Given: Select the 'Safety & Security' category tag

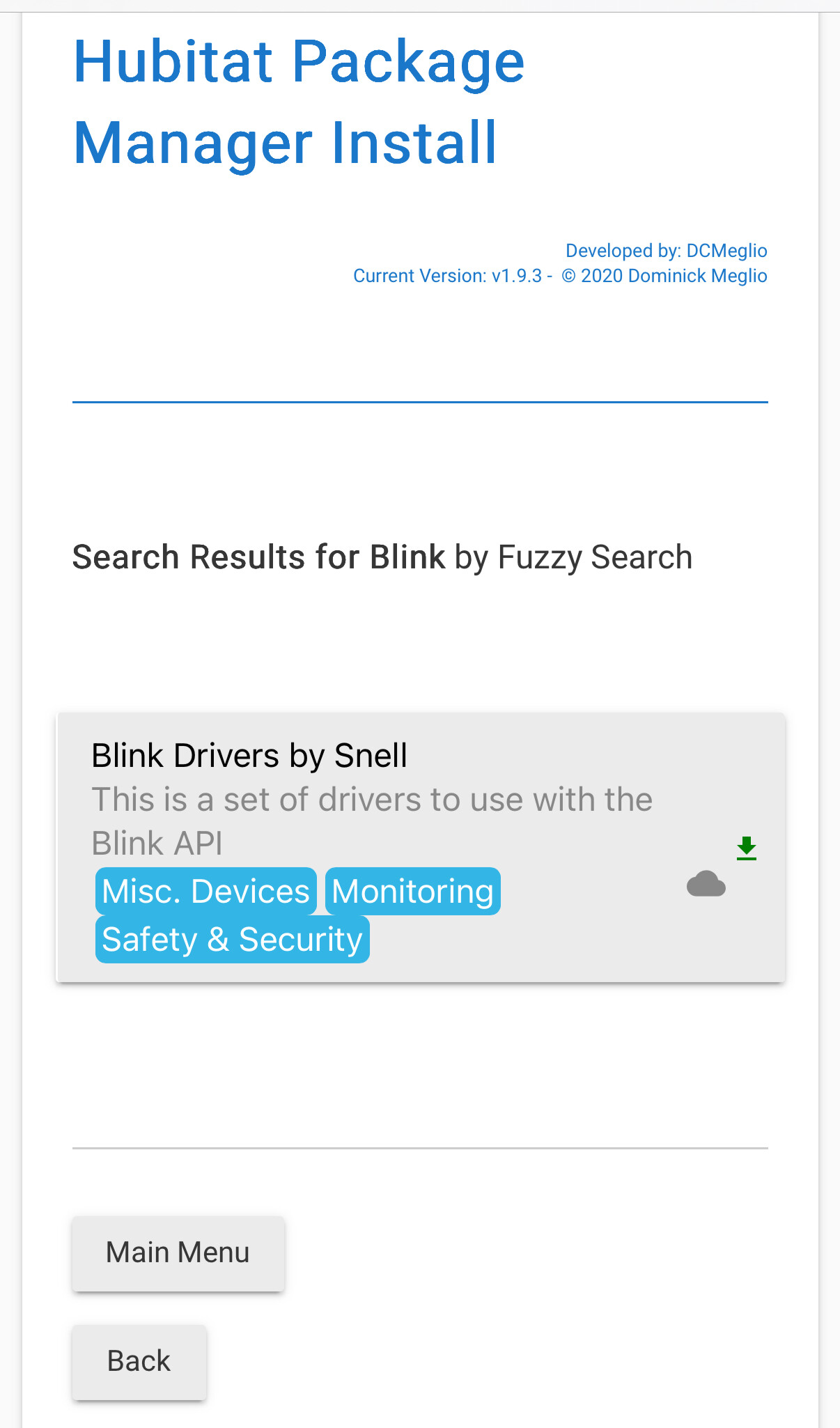Looking at the screenshot, I should click(232, 938).
